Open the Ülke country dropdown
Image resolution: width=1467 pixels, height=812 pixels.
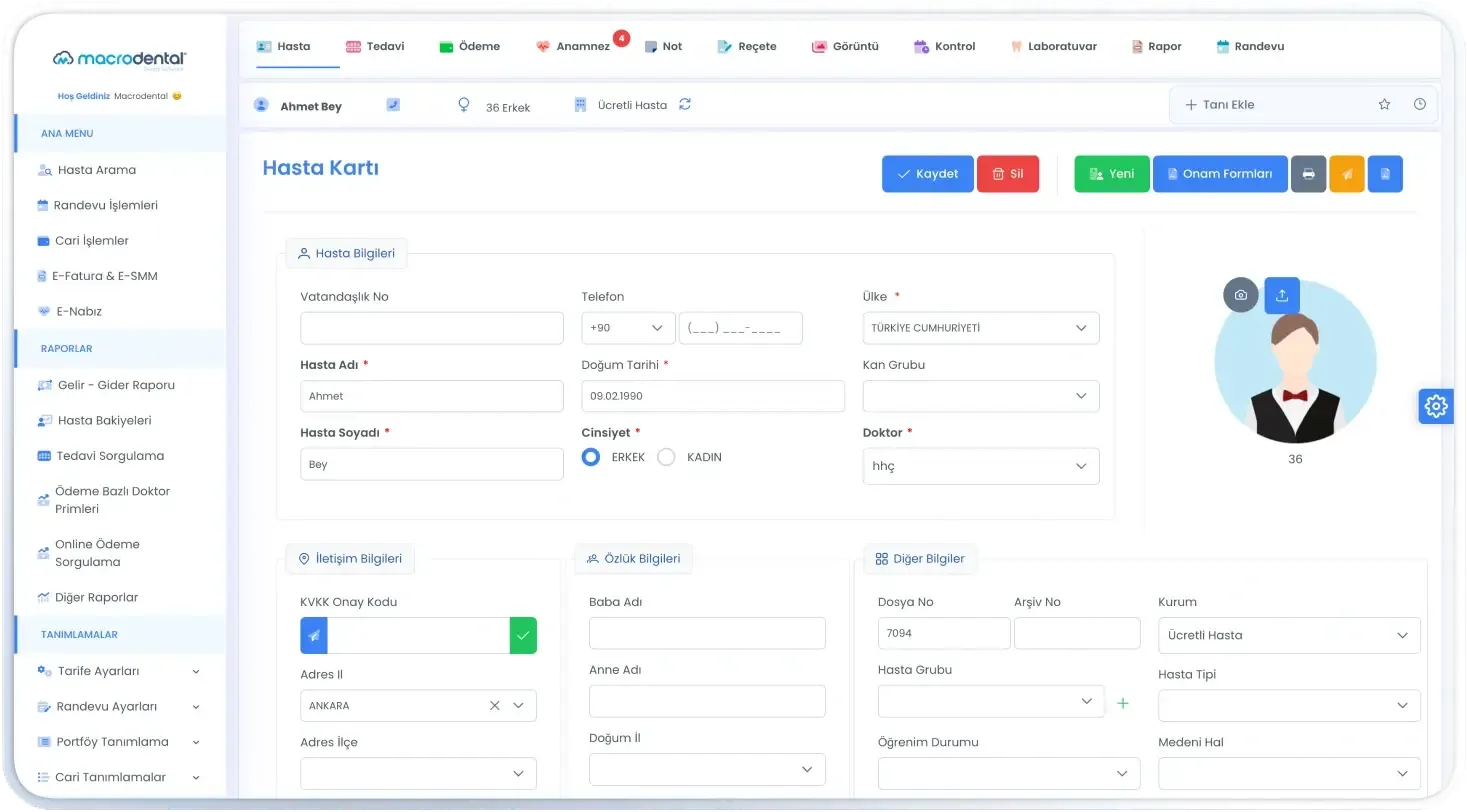(x=981, y=328)
